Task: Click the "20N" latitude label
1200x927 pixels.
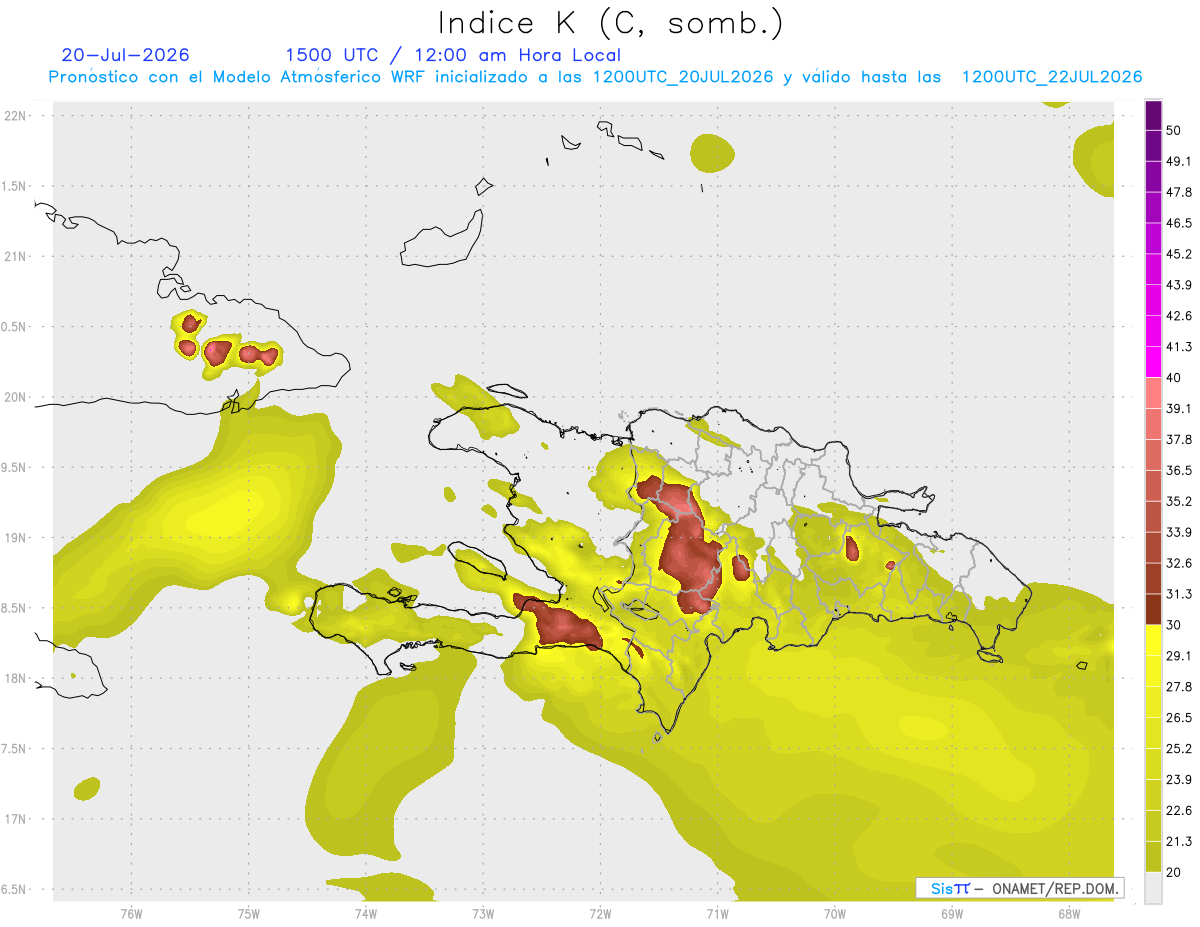Action: click(x=16, y=397)
